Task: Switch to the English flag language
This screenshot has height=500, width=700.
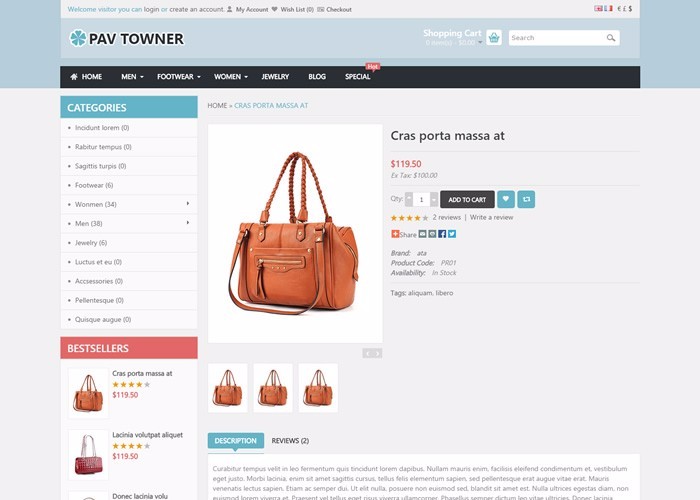Action: click(598, 8)
